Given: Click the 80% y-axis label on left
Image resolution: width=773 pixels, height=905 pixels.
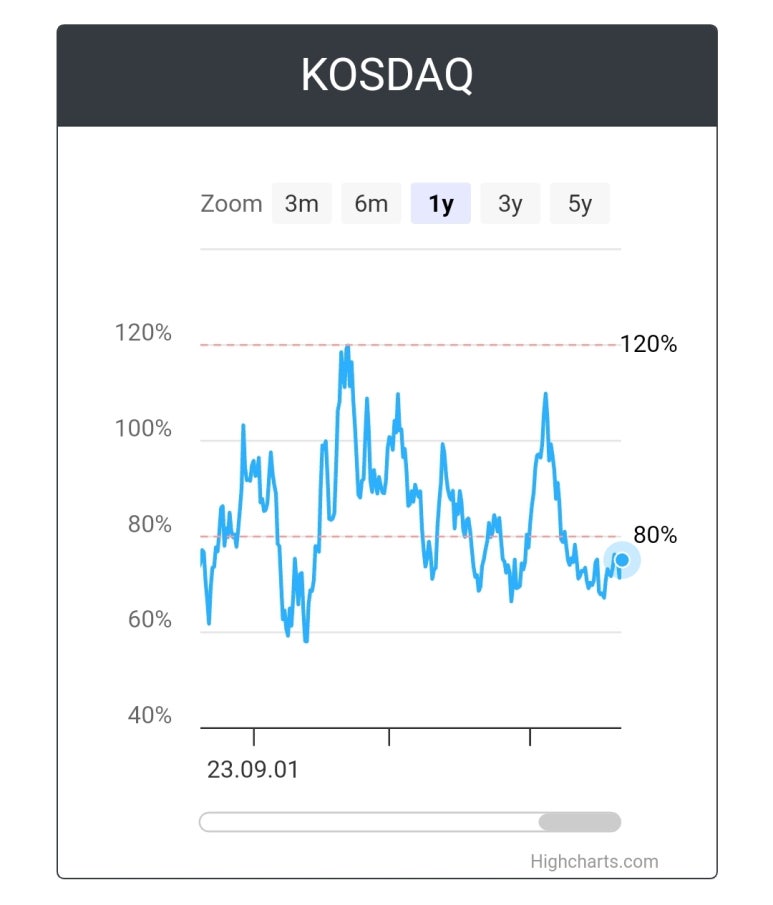Looking at the screenshot, I should click(x=150, y=524).
